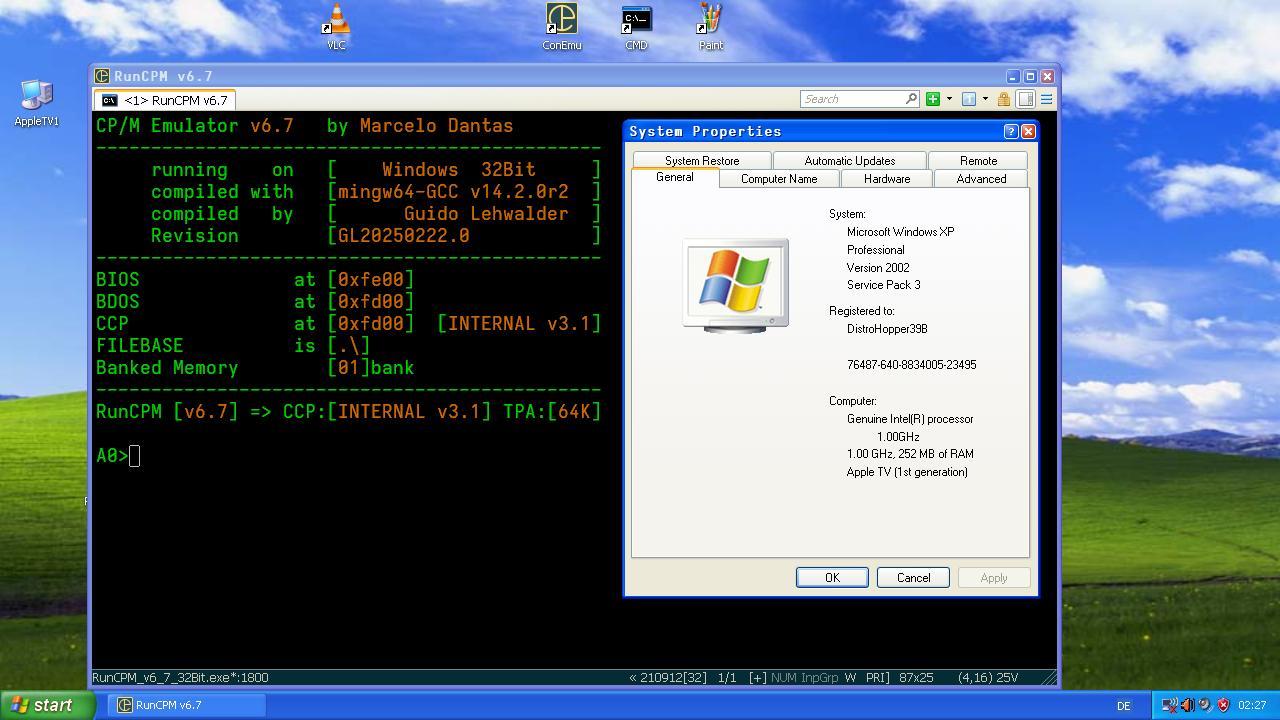Click the 'Apple TV (1st generation)' text
1280x720 pixels.
[907, 472]
